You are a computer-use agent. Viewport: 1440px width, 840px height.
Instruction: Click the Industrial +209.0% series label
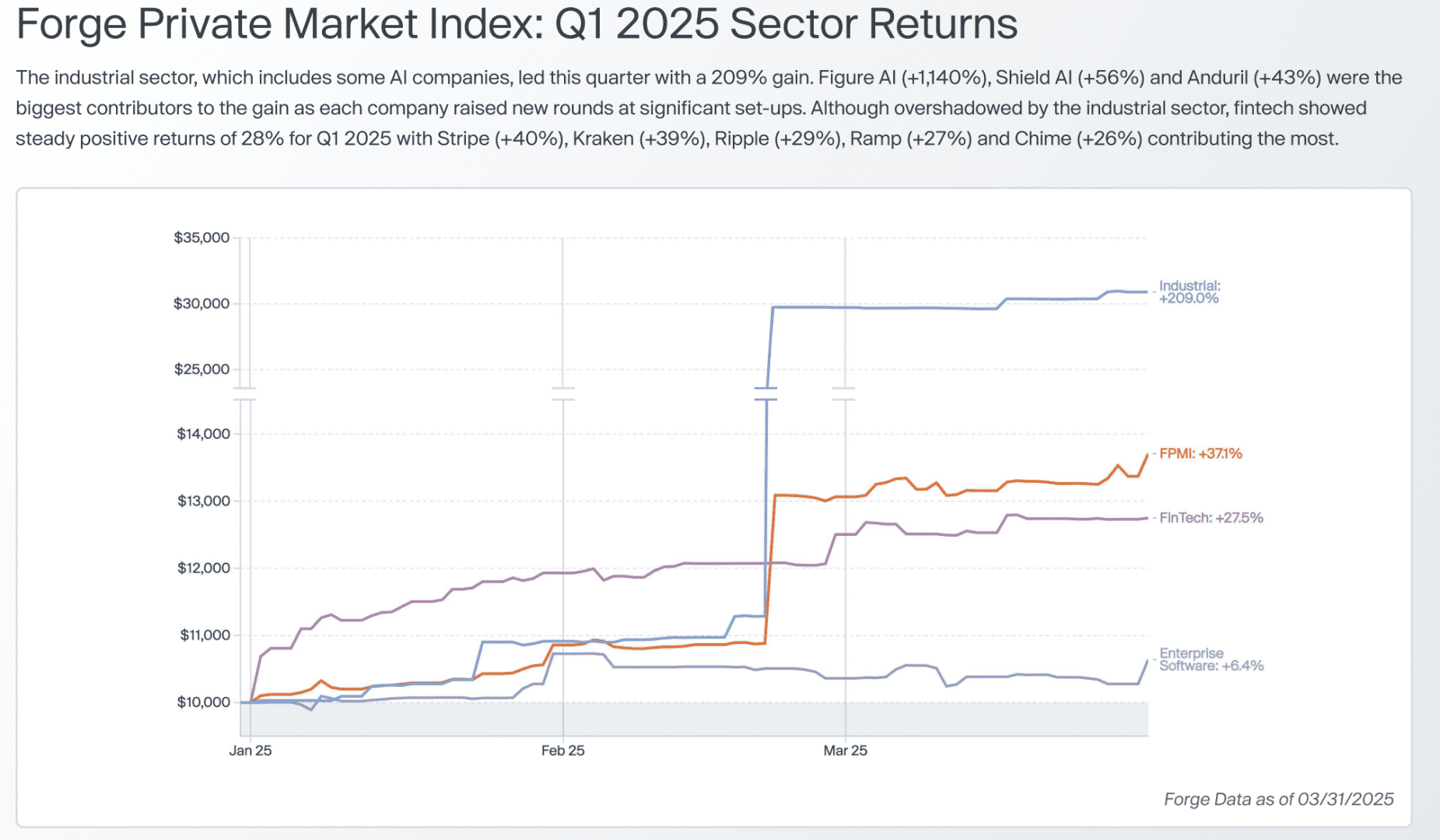coord(1189,292)
